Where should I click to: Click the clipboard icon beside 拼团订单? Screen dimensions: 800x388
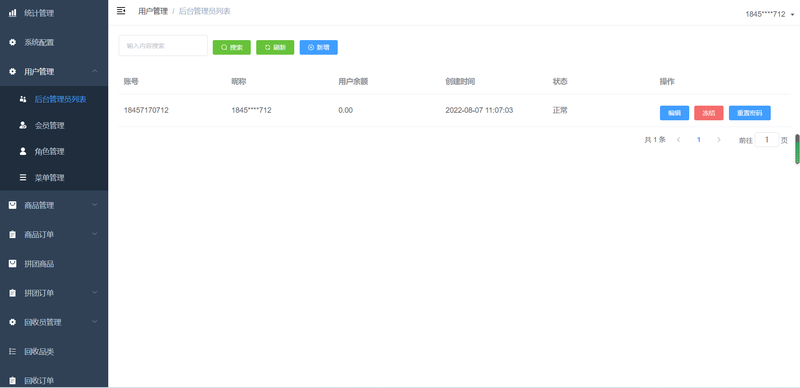pyautogui.click(x=13, y=293)
